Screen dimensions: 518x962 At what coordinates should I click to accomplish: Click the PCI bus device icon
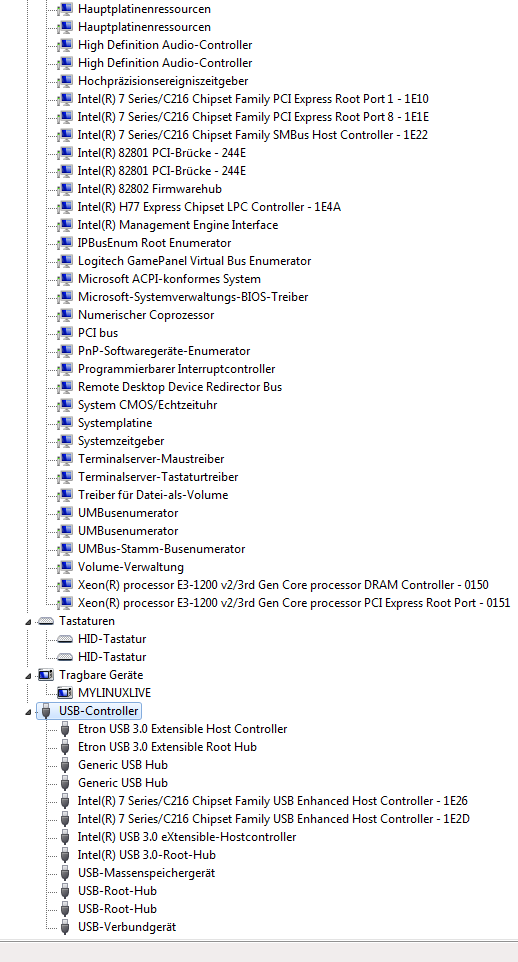click(65, 333)
